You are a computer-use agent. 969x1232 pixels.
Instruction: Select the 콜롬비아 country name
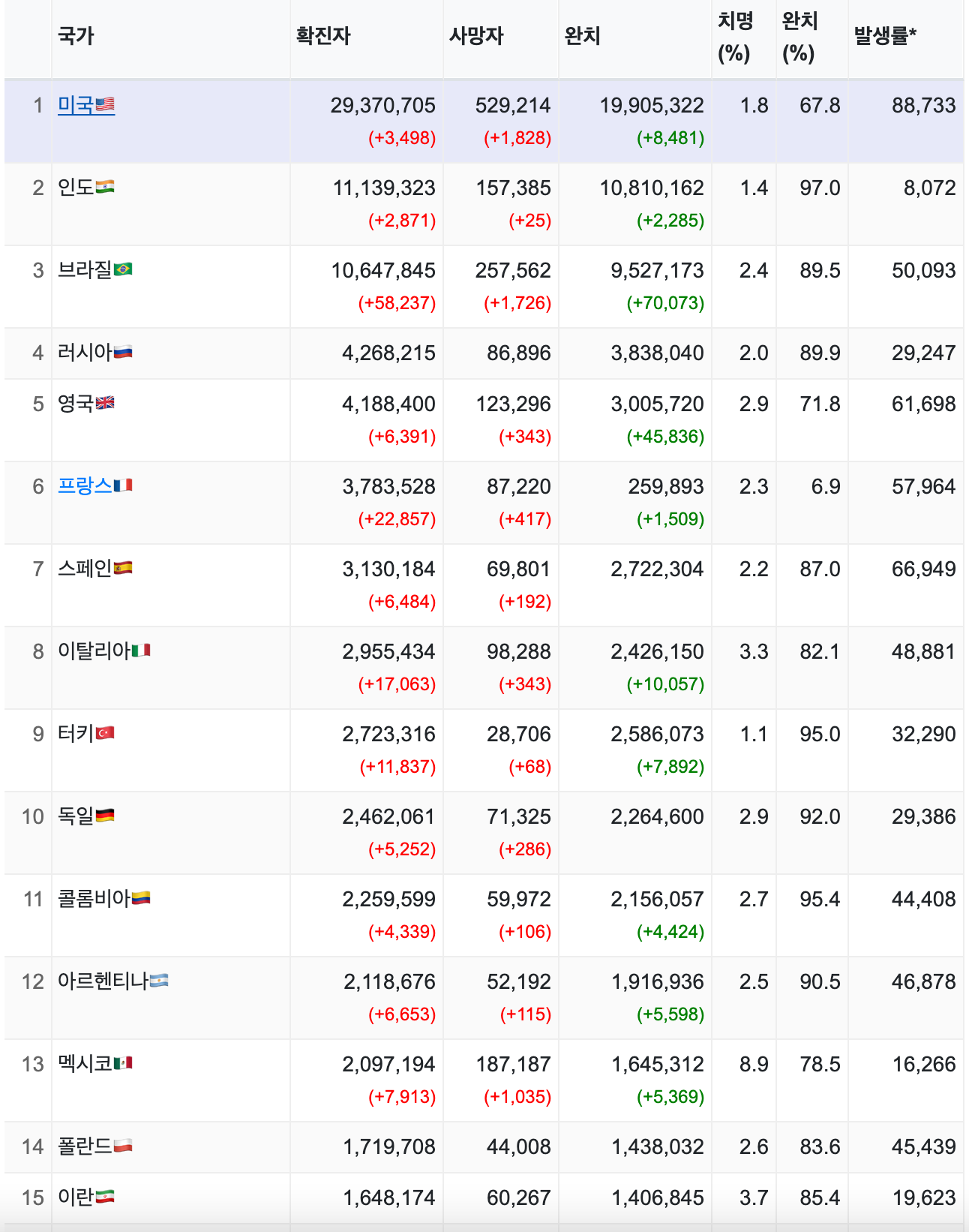coord(94,899)
